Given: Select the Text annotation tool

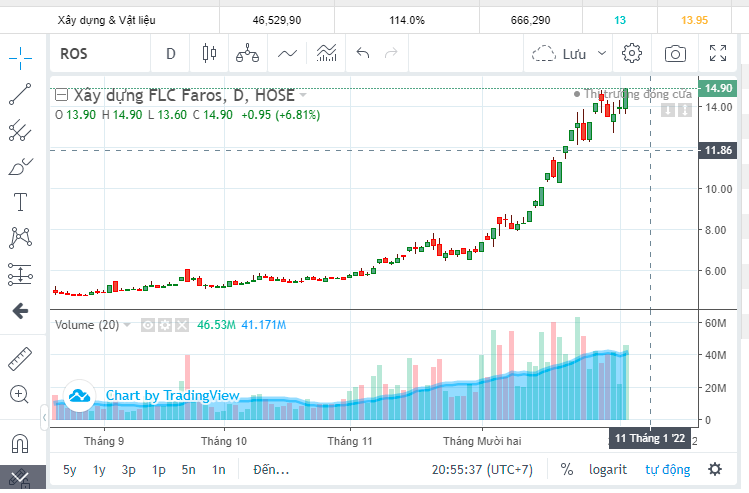Looking at the screenshot, I should pos(20,202).
